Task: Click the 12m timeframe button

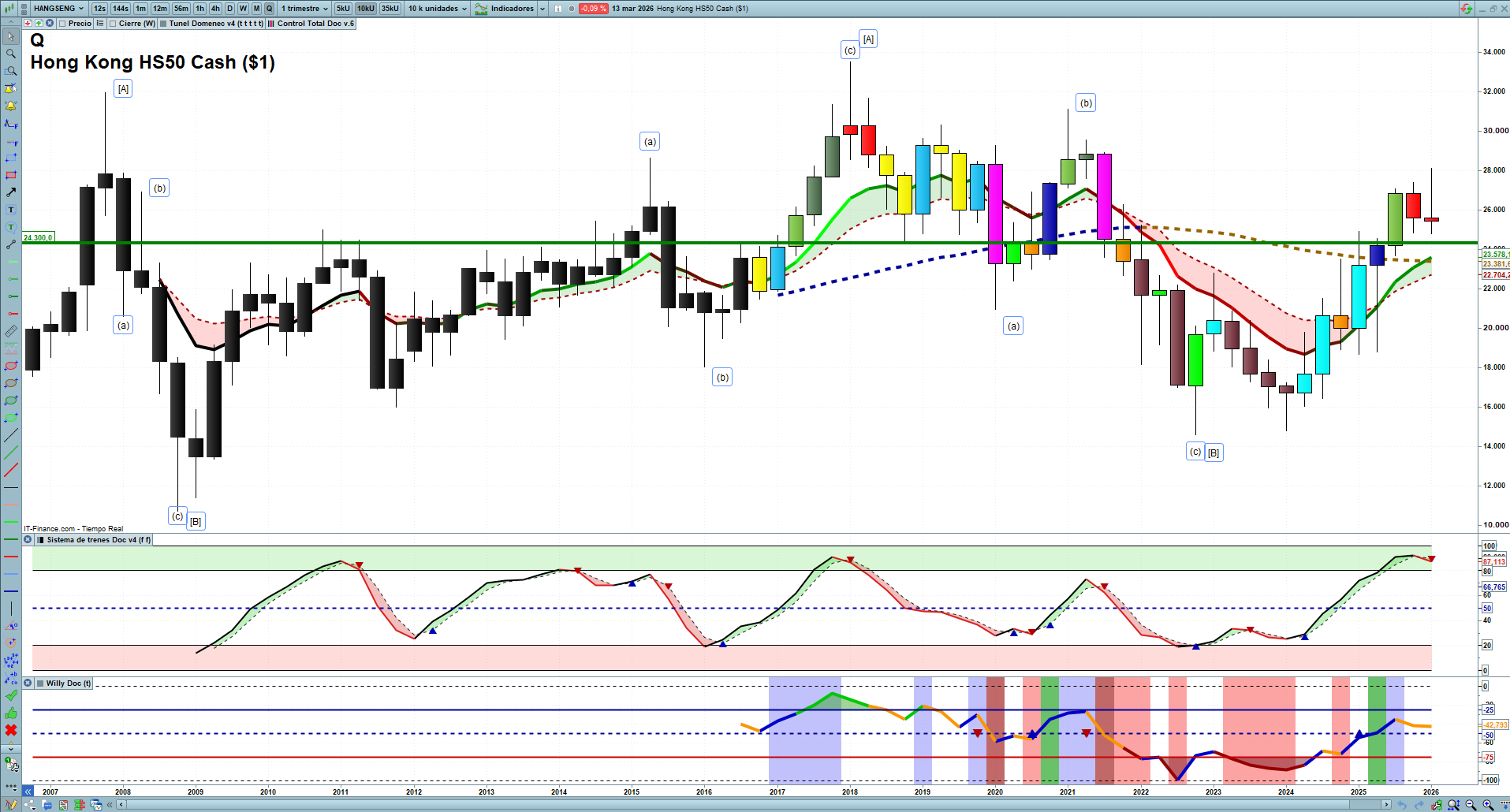Action: click(160, 9)
